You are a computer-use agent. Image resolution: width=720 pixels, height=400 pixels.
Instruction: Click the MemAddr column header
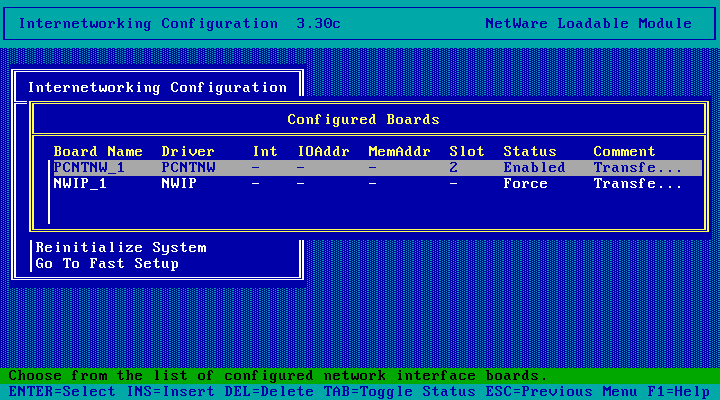pyautogui.click(x=399, y=152)
